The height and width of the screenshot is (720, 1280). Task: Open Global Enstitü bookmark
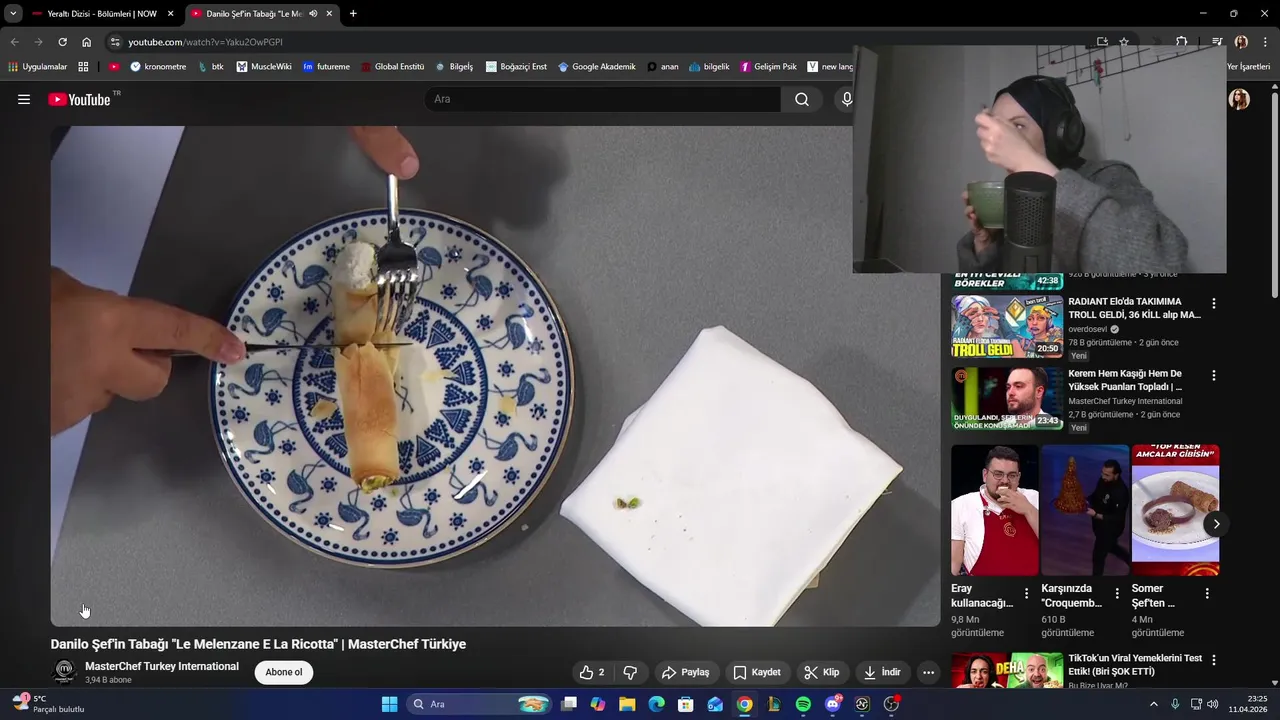(x=392, y=67)
